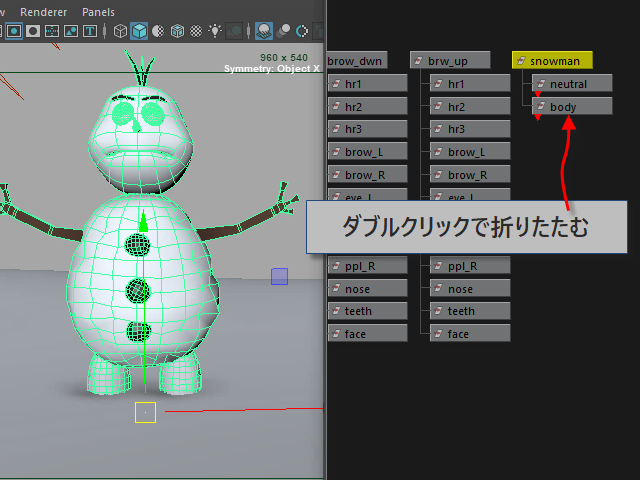Toggle Safe Title (T) overlay
Viewport: 640px width, 480px height.
coord(90,30)
